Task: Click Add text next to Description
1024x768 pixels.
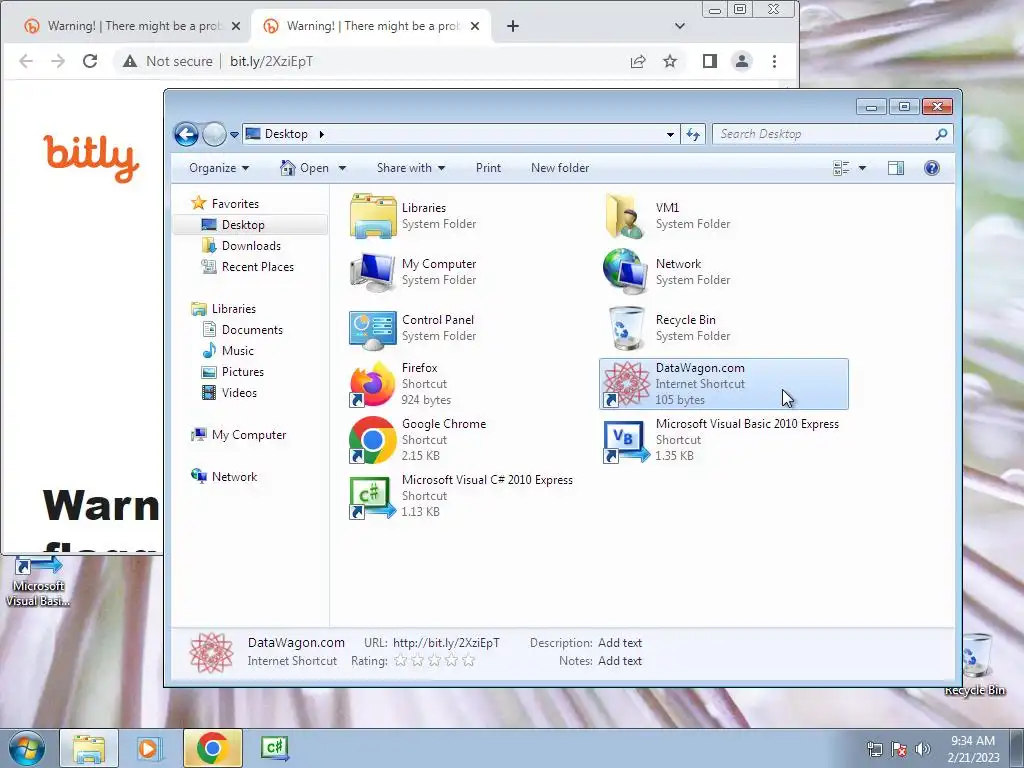Action: (620, 643)
